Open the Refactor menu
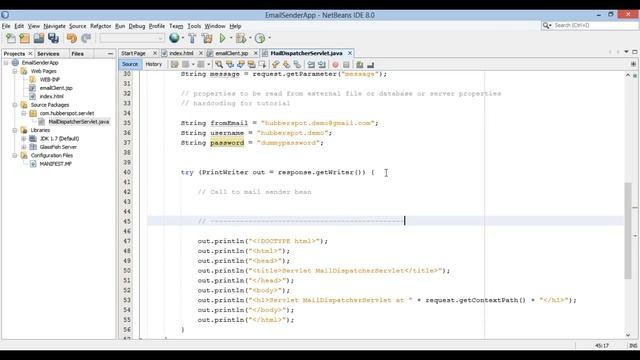 tap(100, 26)
